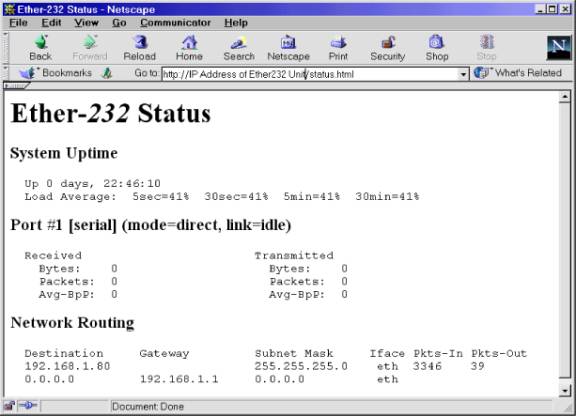Click the Pkts-Out value '39'
Screen dimensions: 576x416
(x=477, y=366)
